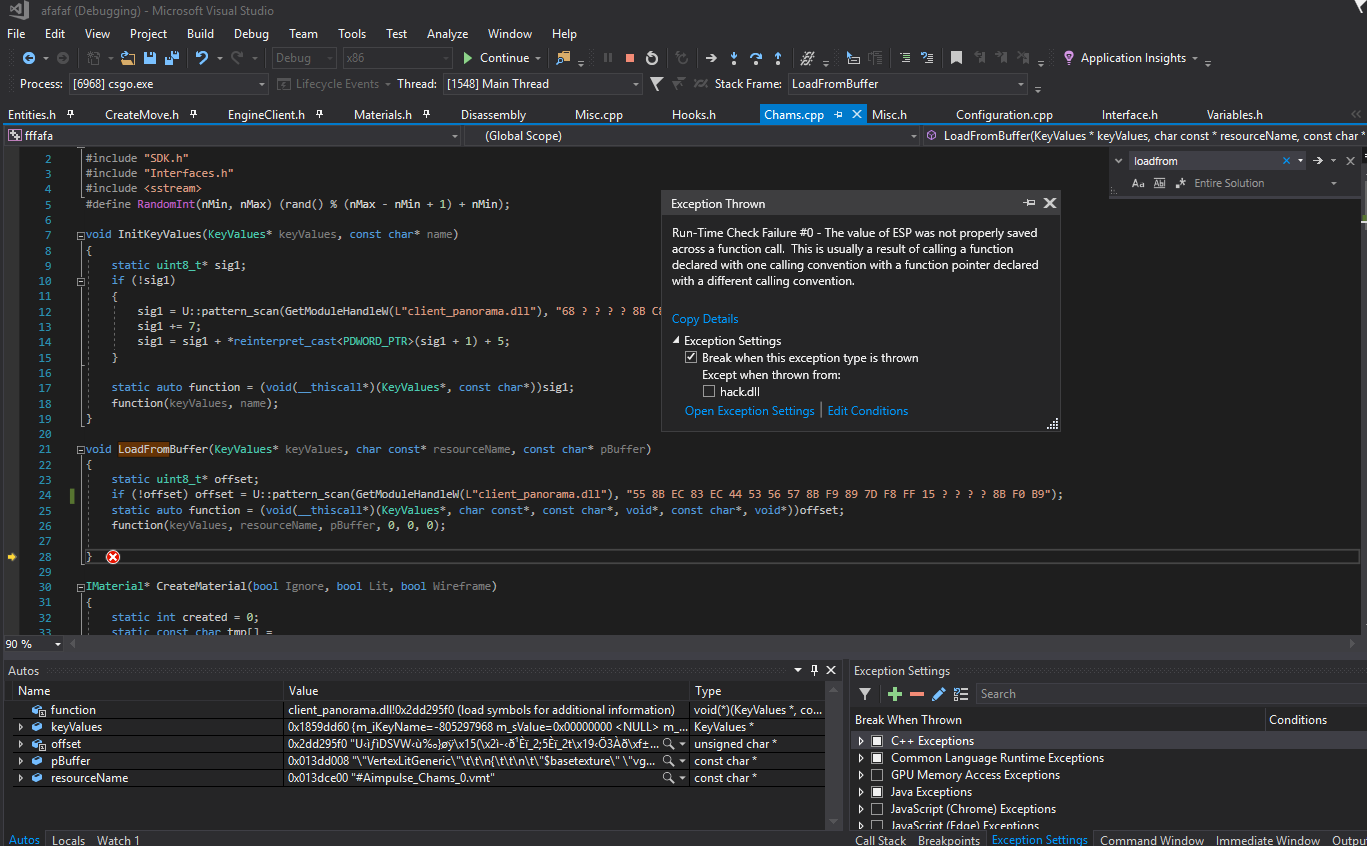Click the pencil Edit Conditions icon
The height and width of the screenshot is (846, 1367).
pos(938,694)
